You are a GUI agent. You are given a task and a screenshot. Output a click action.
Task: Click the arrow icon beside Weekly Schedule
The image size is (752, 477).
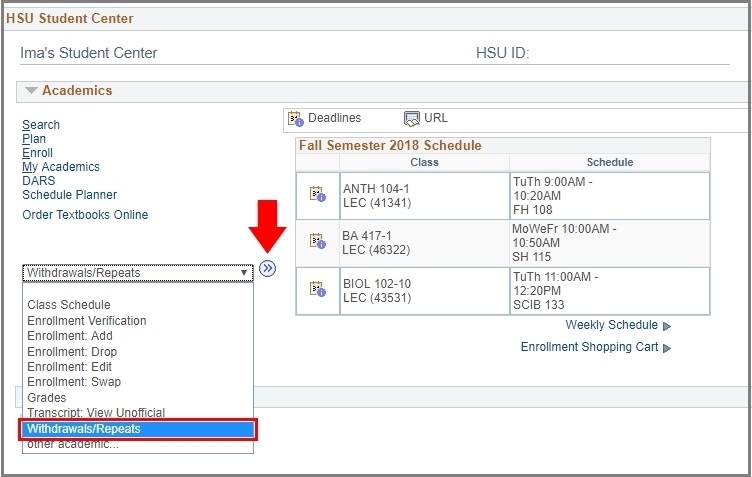click(667, 326)
